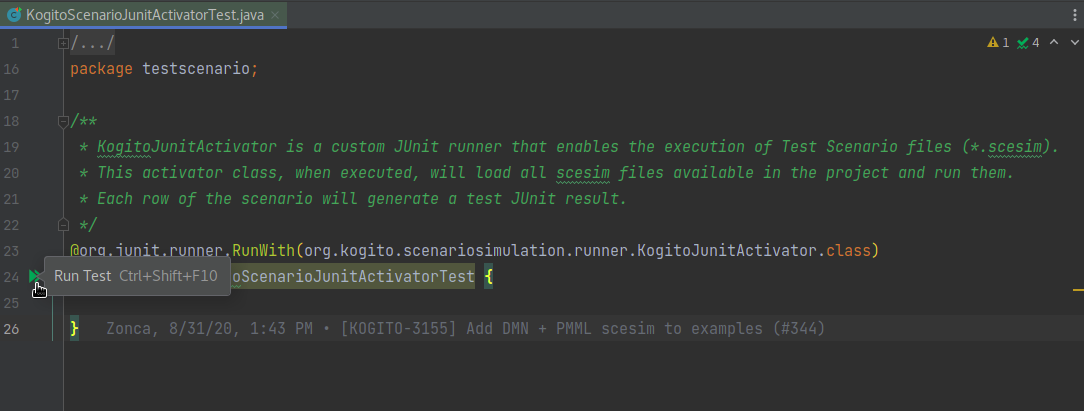Click the green Run Test gutter icon
Screen dimensions: 1084x411
[34, 276]
